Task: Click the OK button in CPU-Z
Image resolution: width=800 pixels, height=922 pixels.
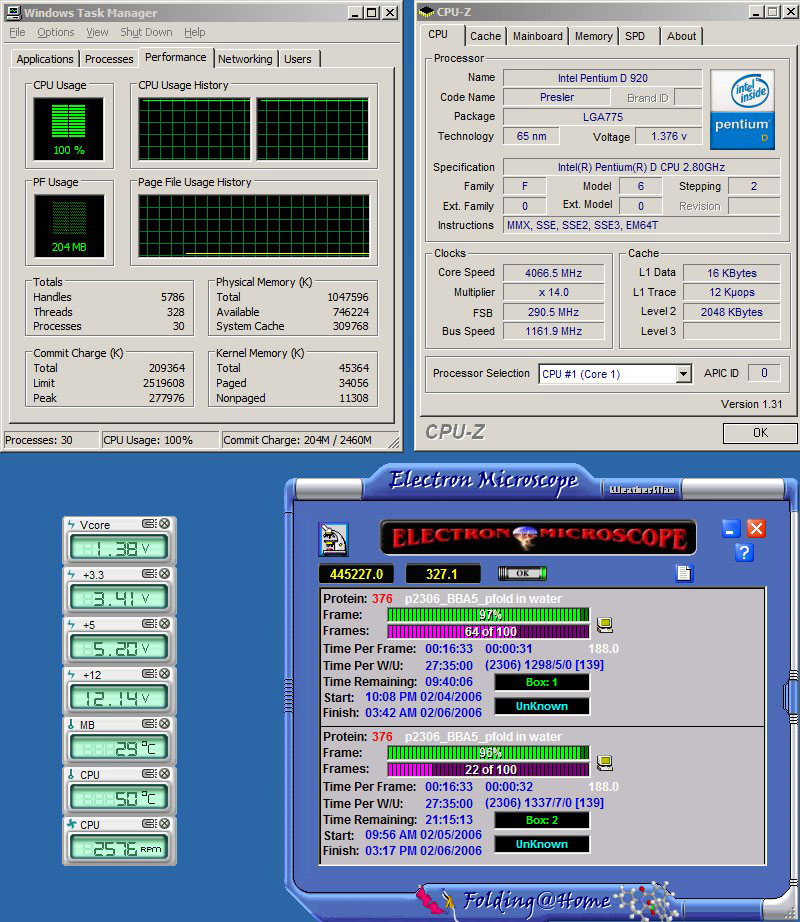Action: (x=759, y=433)
